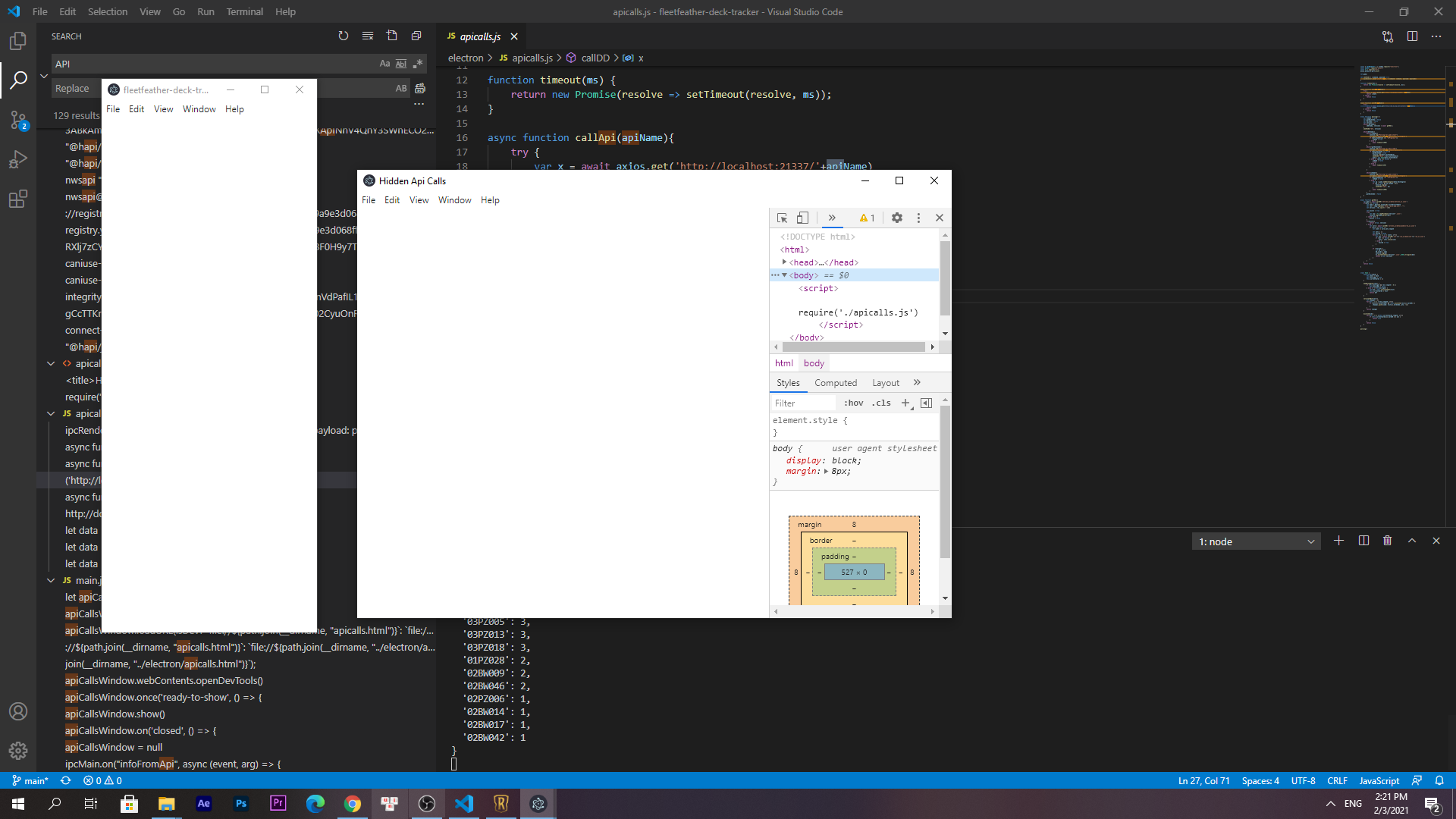Collapse the Replace field with the chevron

coord(44,76)
